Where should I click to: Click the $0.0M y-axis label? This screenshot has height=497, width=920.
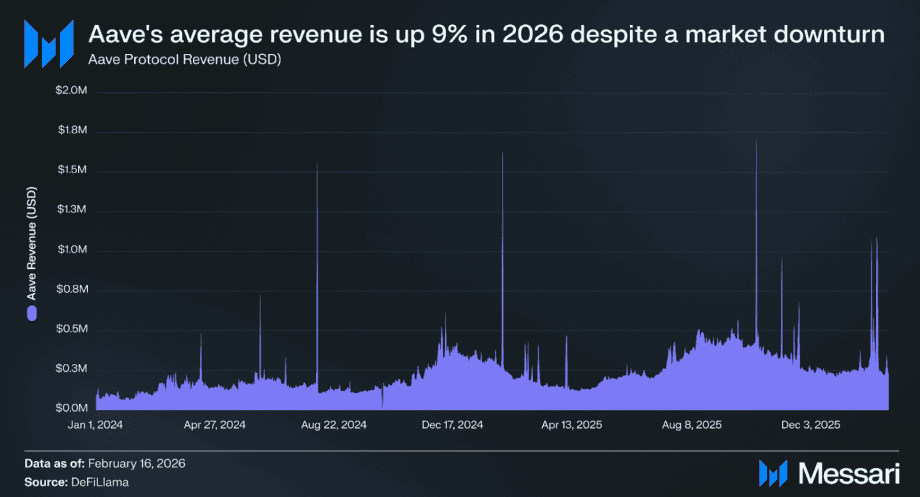tap(71, 408)
